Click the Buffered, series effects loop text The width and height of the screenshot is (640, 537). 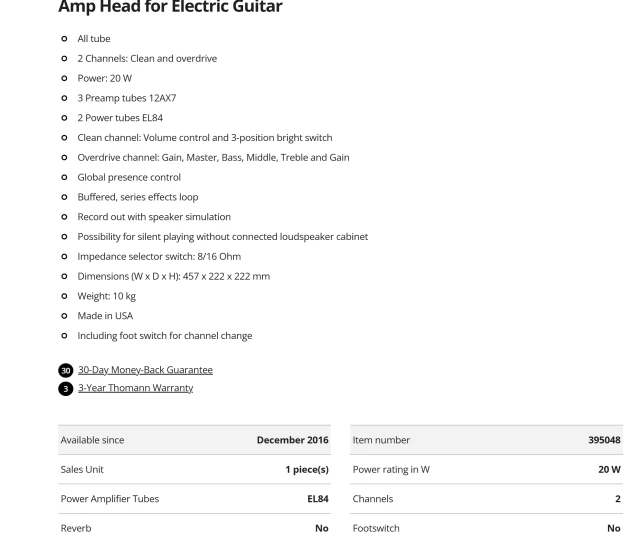[138, 197]
